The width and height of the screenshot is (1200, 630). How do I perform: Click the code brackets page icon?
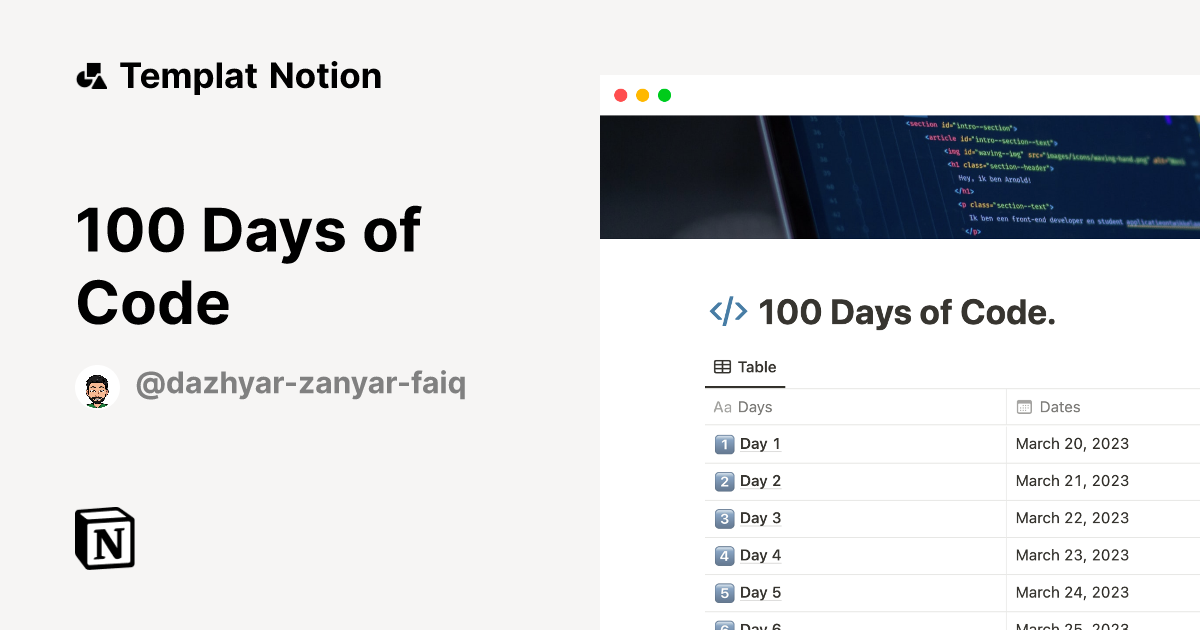tap(728, 312)
